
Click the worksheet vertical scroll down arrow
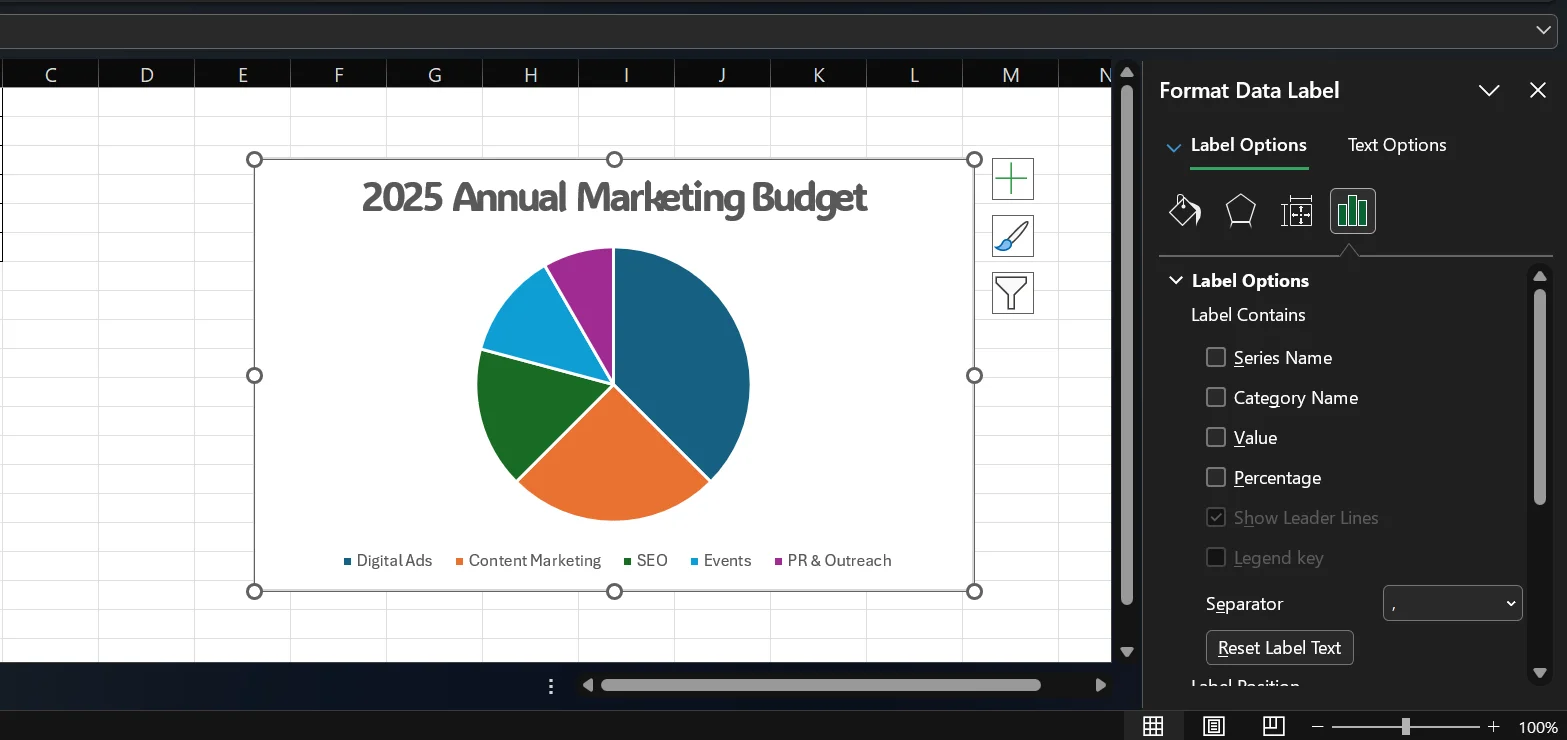pyautogui.click(x=1127, y=651)
